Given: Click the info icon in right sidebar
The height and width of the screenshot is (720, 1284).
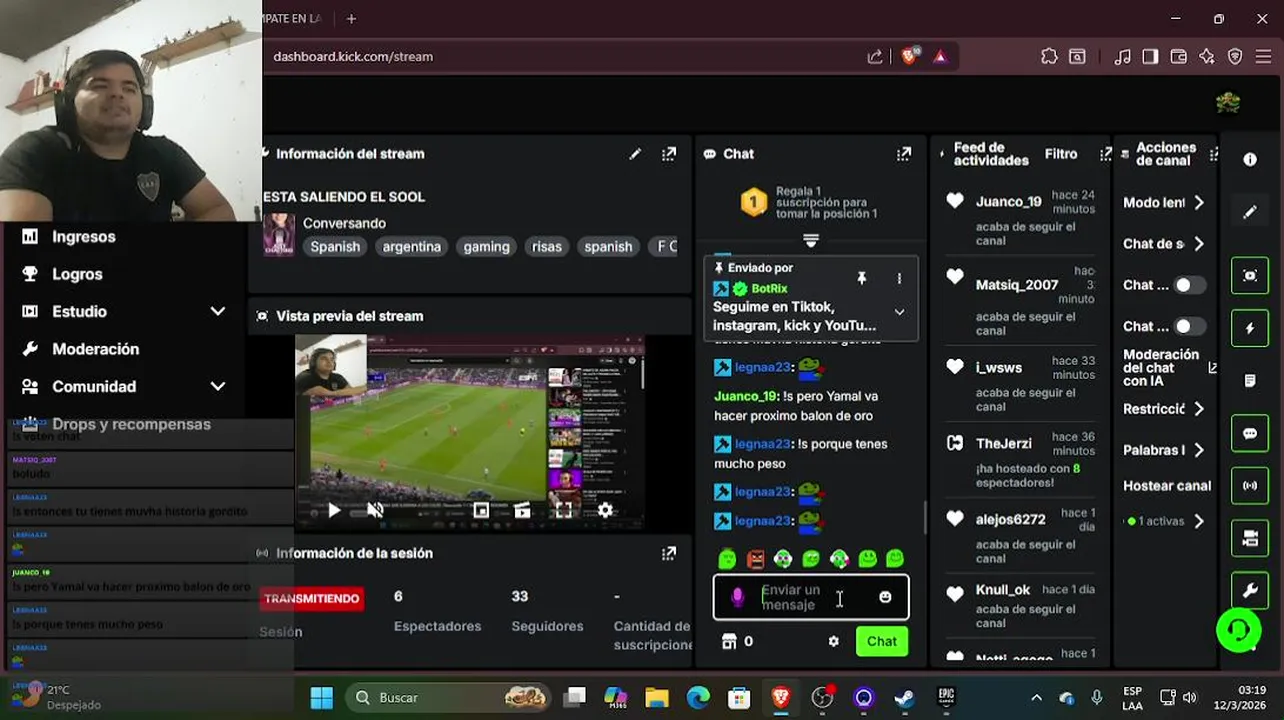Looking at the screenshot, I should (1250, 160).
